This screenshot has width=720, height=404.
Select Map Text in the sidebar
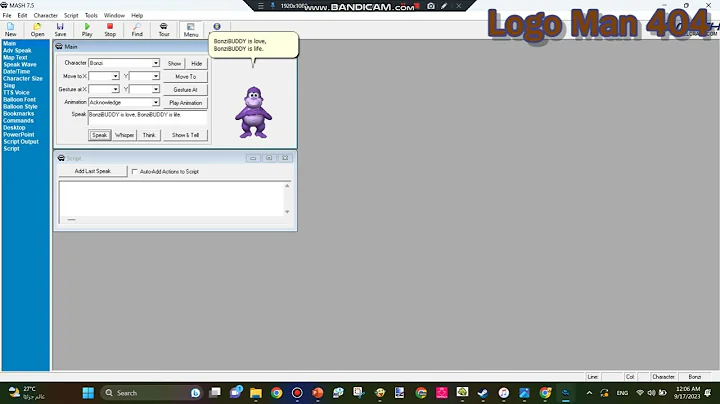click(x=15, y=57)
